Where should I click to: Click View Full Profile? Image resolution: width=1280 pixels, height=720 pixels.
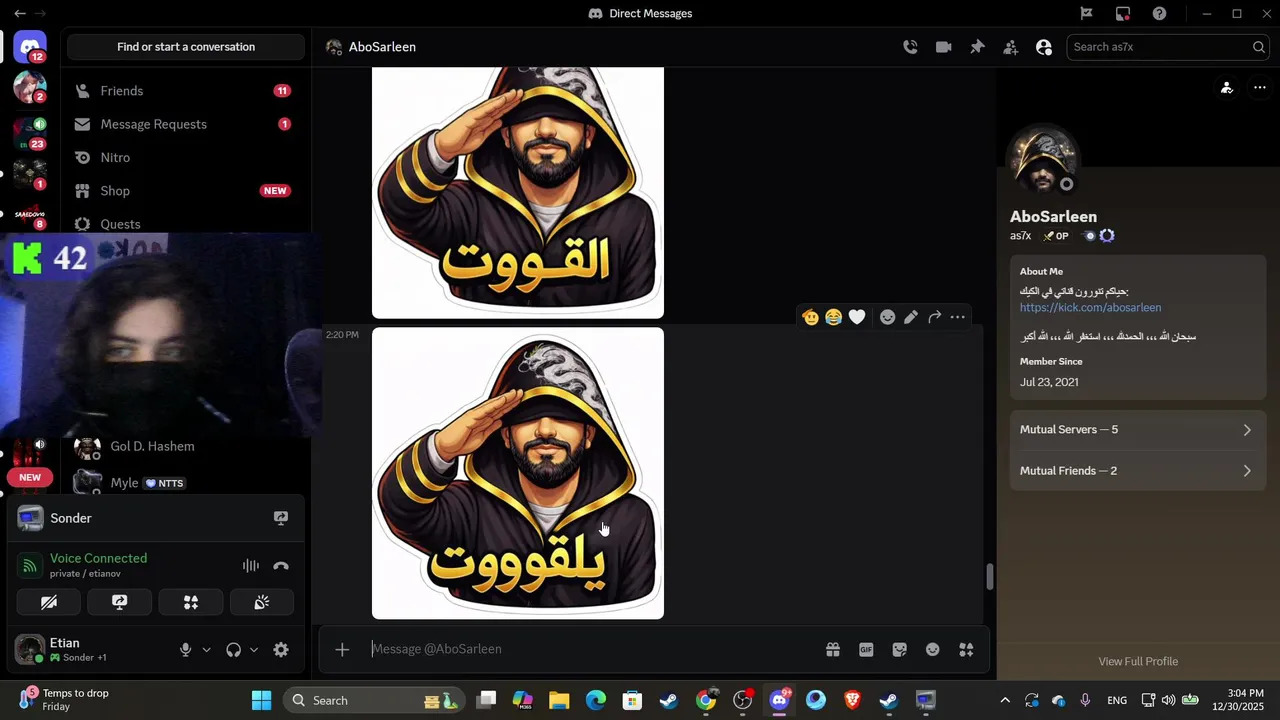(1138, 662)
